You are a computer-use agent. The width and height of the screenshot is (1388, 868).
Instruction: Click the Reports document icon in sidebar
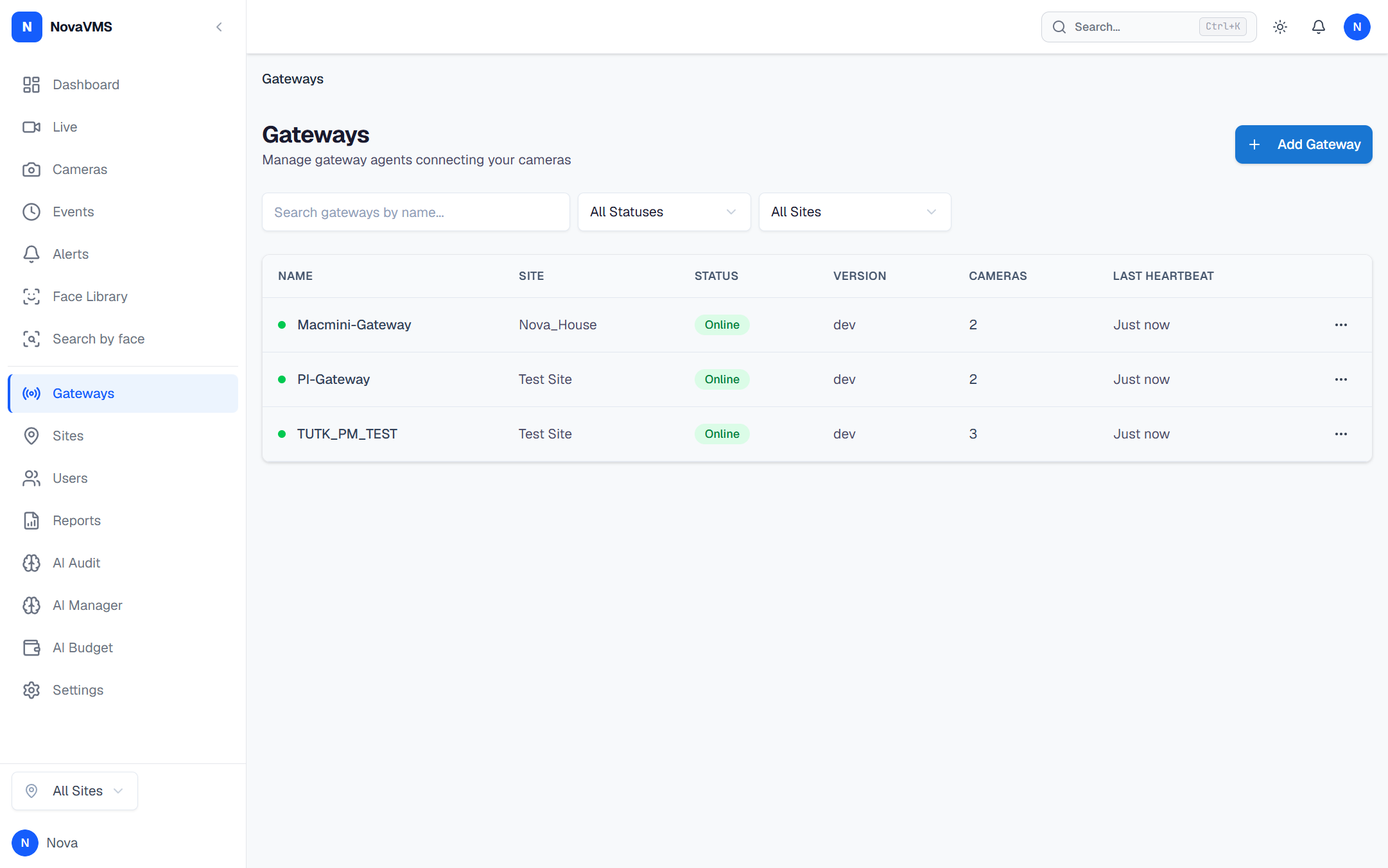[x=31, y=521]
